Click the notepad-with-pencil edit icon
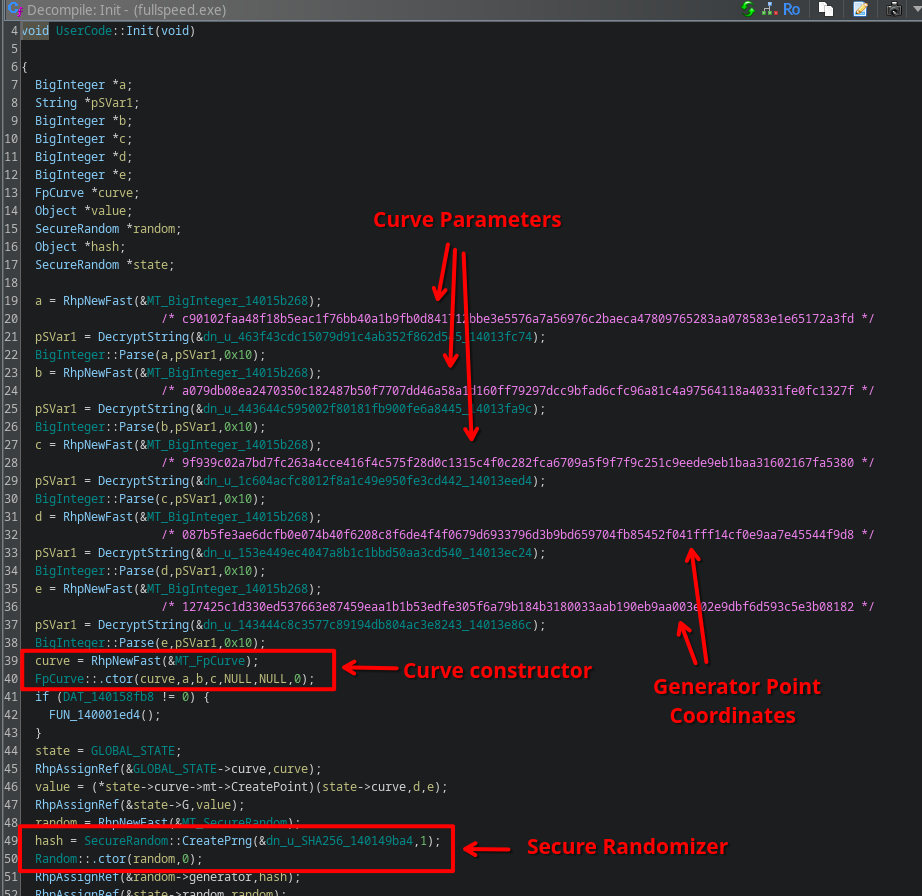Screen dimensions: 922x896 coord(860,9)
